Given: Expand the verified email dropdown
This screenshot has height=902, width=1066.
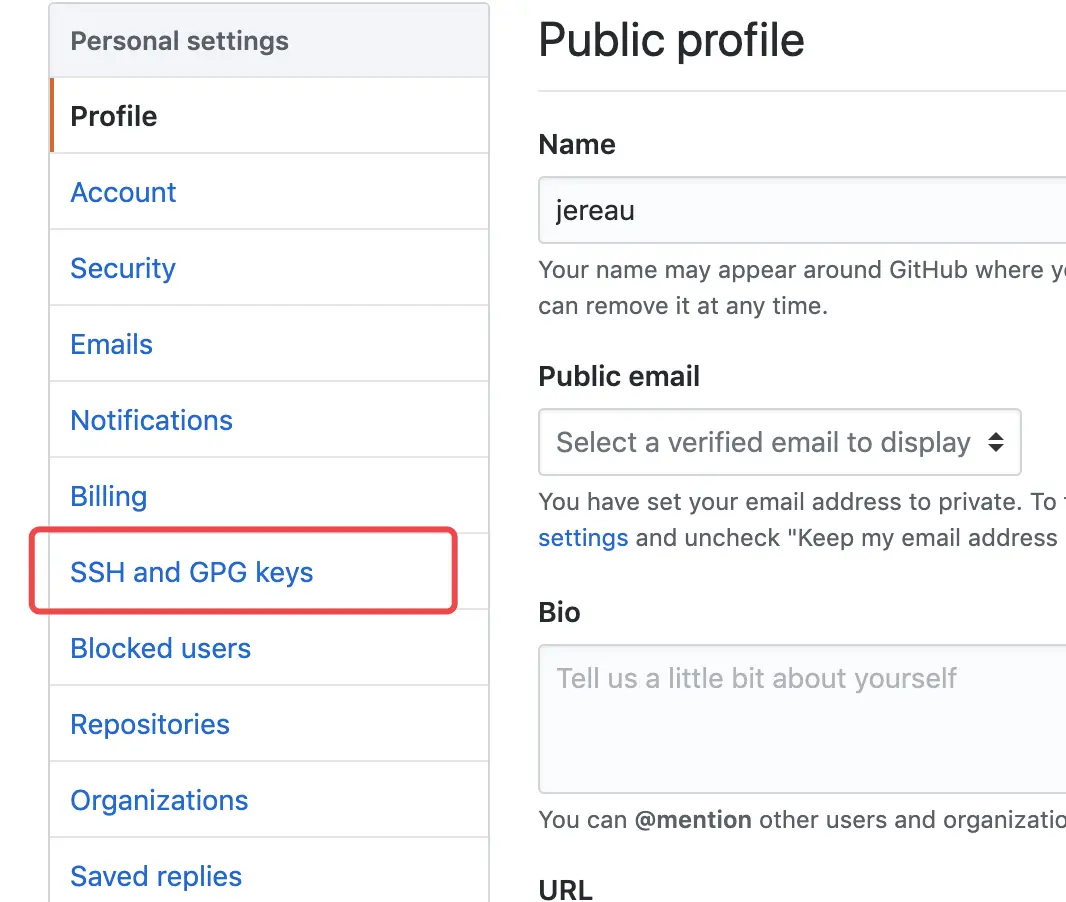Looking at the screenshot, I should pyautogui.click(x=779, y=442).
